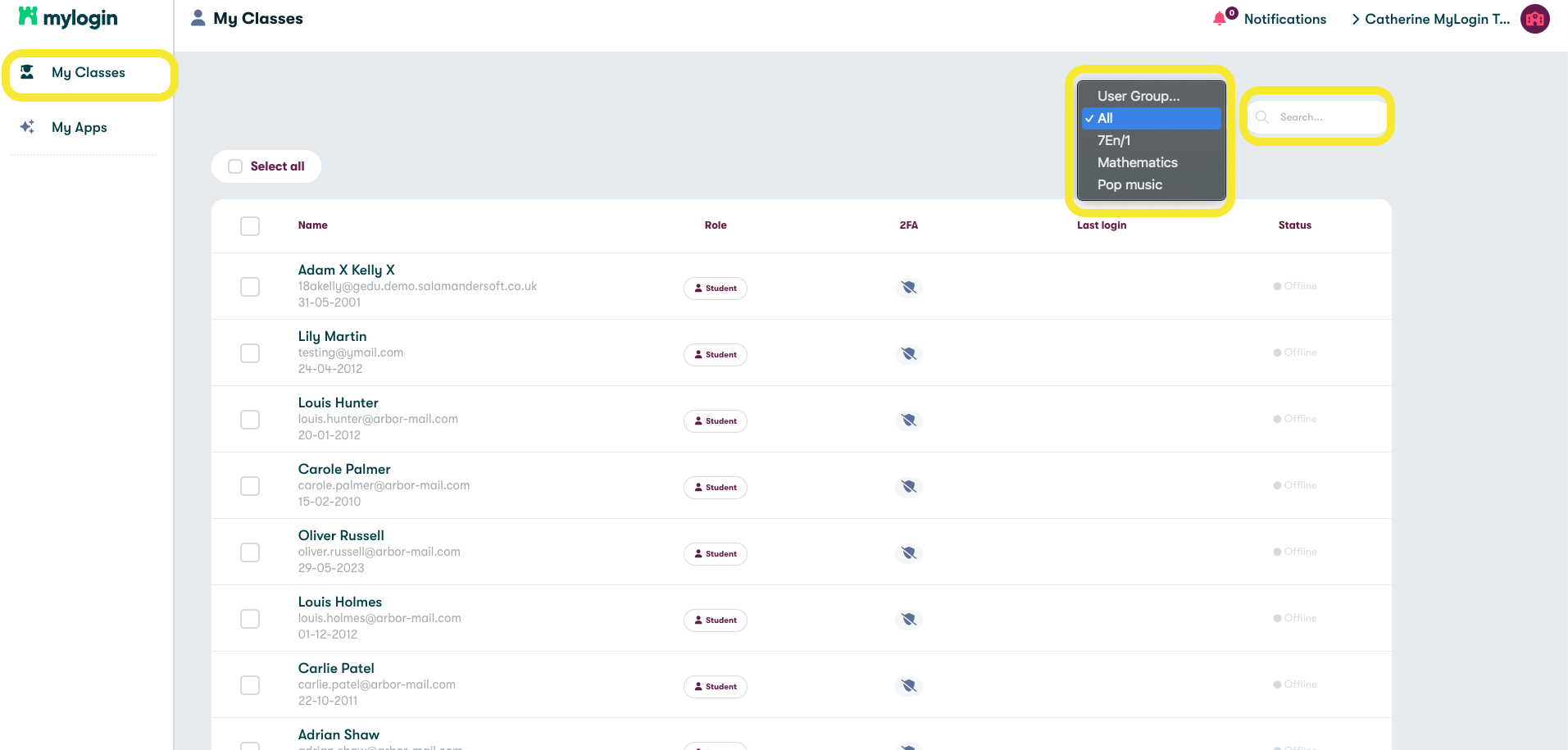The height and width of the screenshot is (750, 1568).
Task: Check the Select all checkbox
Action: (x=235, y=166)
